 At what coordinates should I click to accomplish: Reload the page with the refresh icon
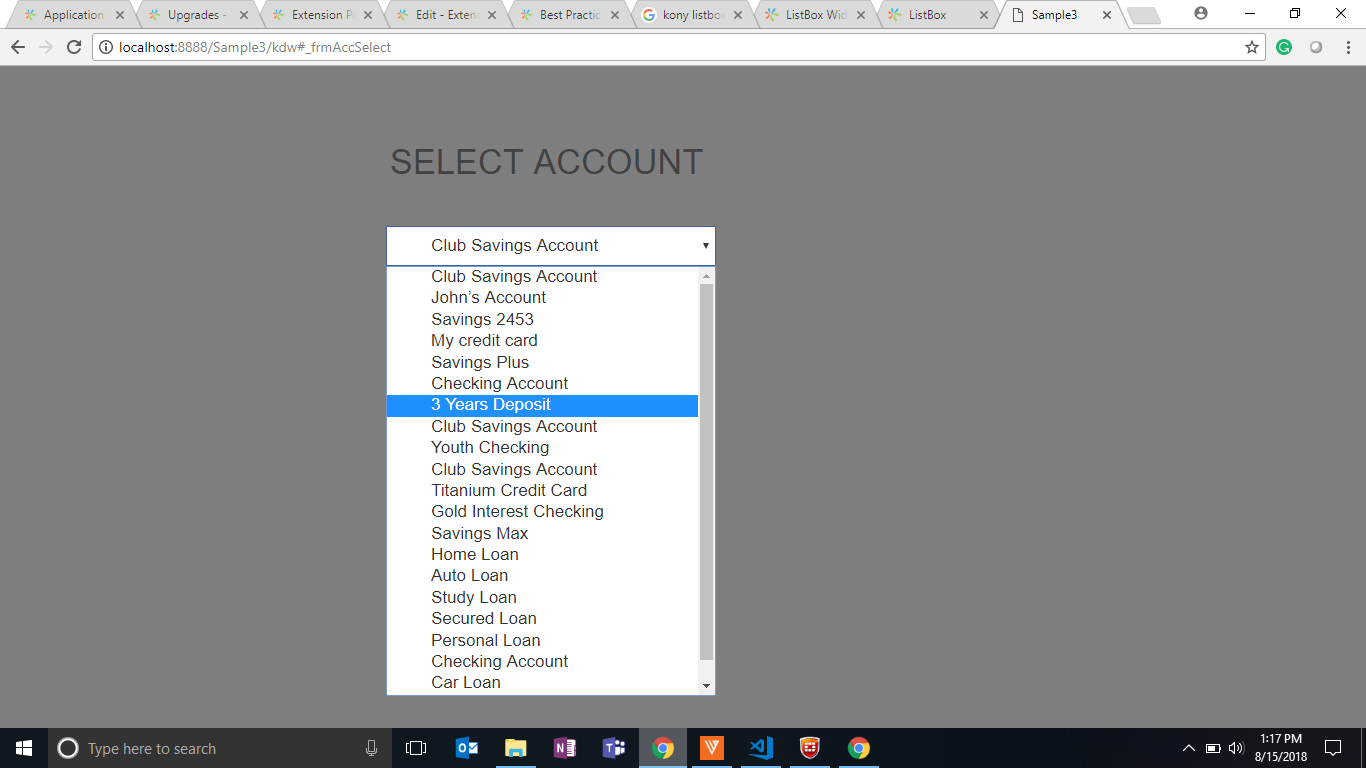click(73, 47)
